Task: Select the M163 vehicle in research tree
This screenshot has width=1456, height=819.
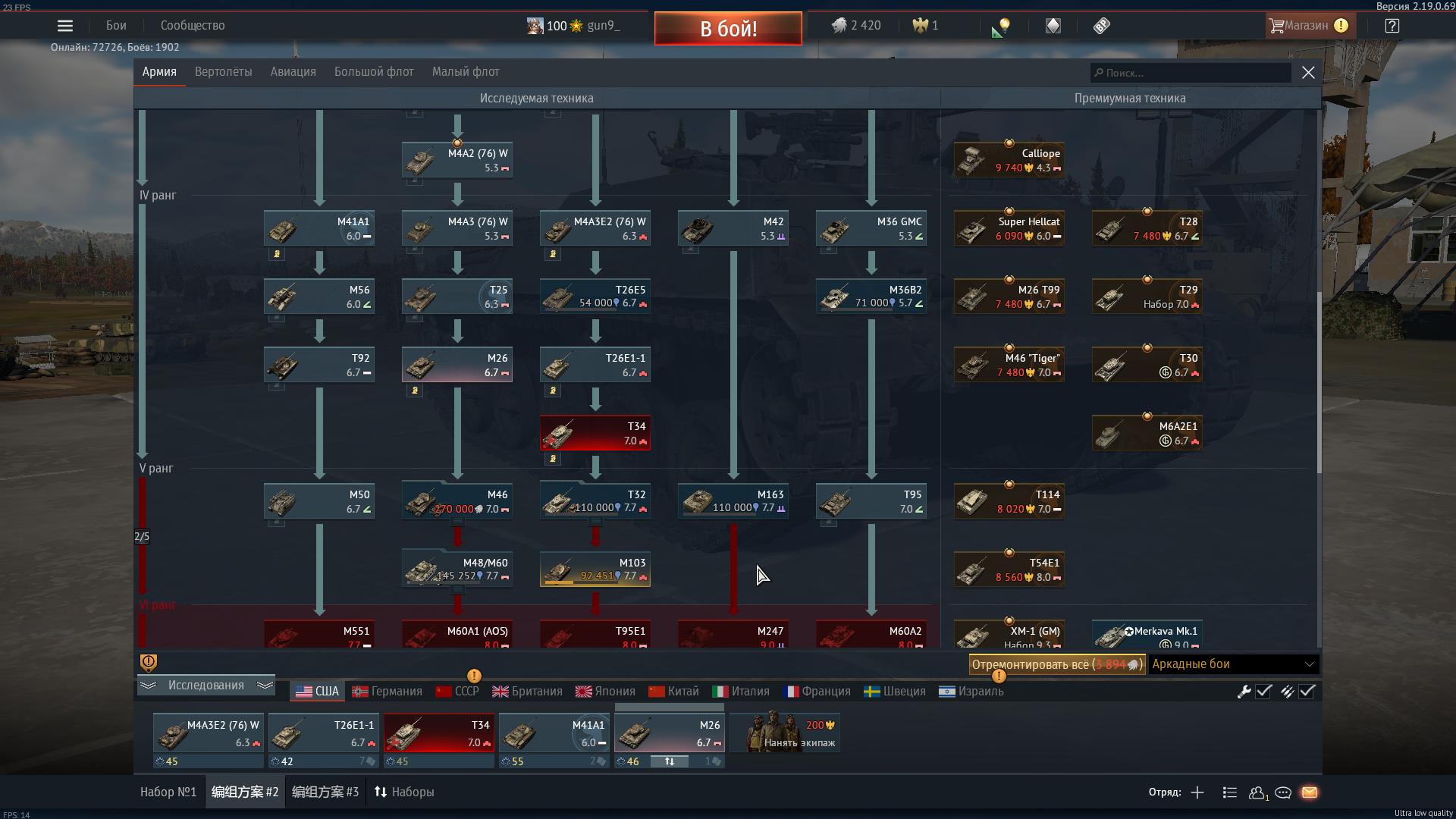Action: pyautogui.click(x=733, y=501)
